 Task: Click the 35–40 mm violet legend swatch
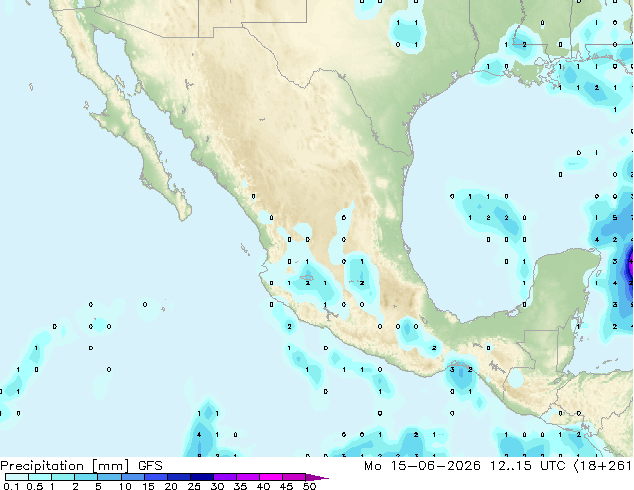click(x=247, y=477)
